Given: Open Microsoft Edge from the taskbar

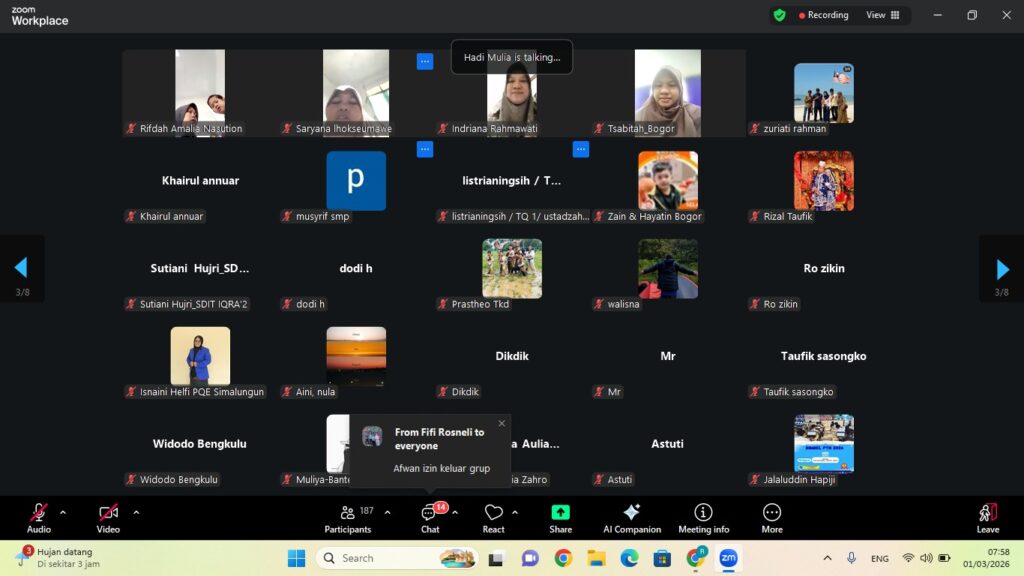Looking at the screenshot, I should tap(629, 558).
